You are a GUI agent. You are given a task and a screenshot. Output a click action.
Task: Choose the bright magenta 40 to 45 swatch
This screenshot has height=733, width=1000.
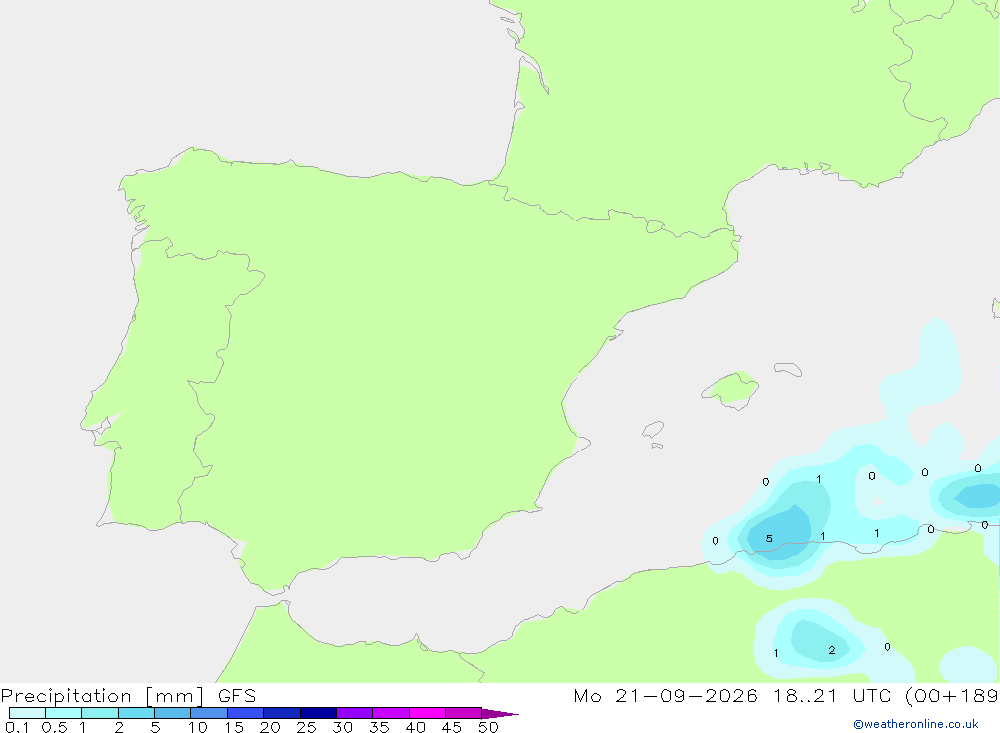click(427, 713)
